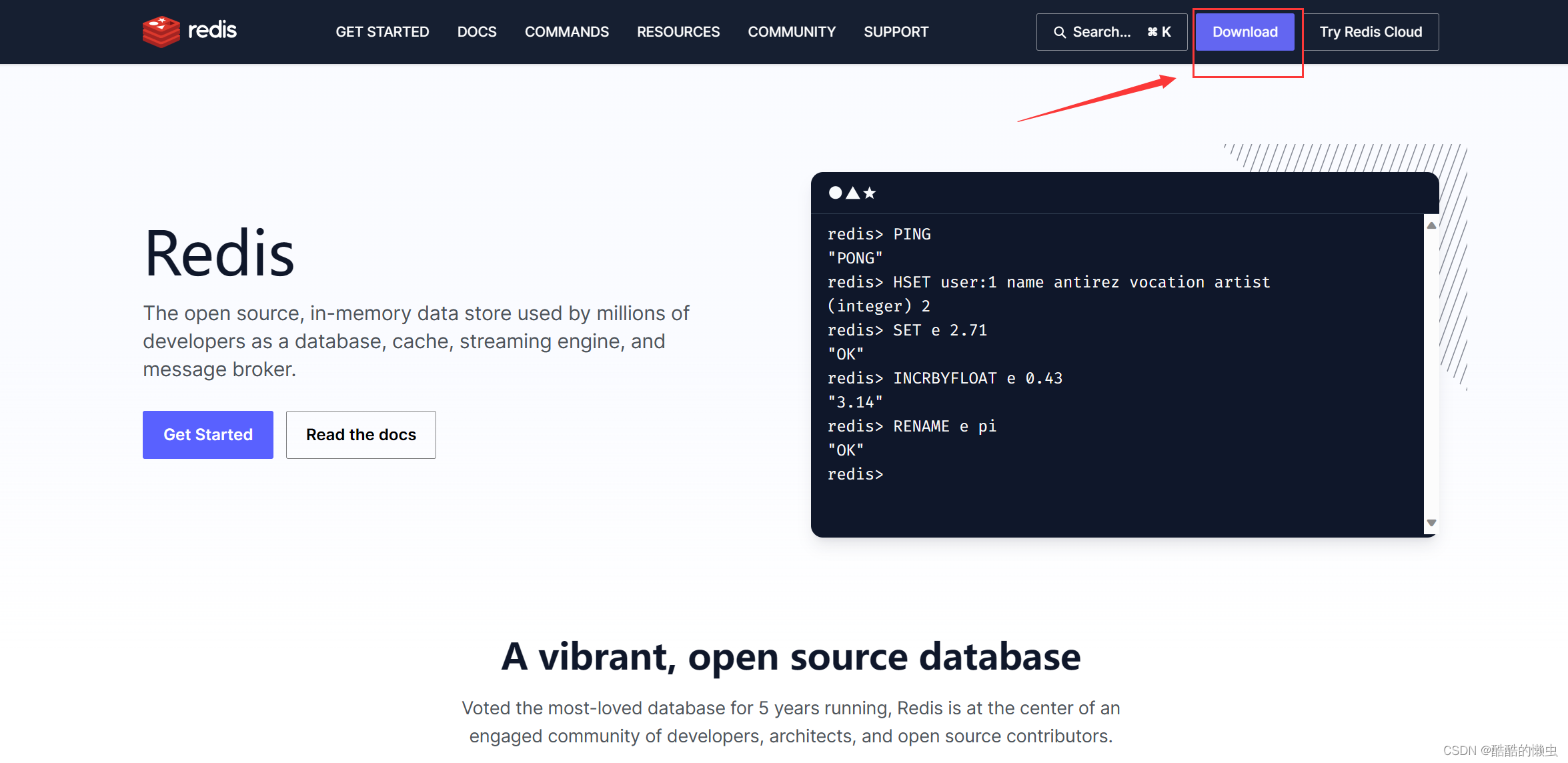1568x763 pixels.
Task: Click the triangle icon in terminal header
Action: point(852,193)
